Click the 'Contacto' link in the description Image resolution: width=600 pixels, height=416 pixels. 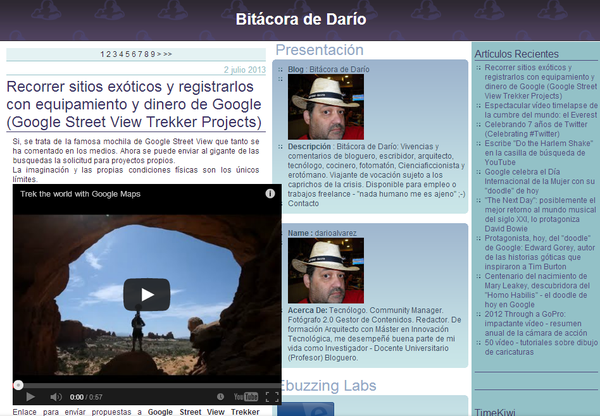click(303, 203)
